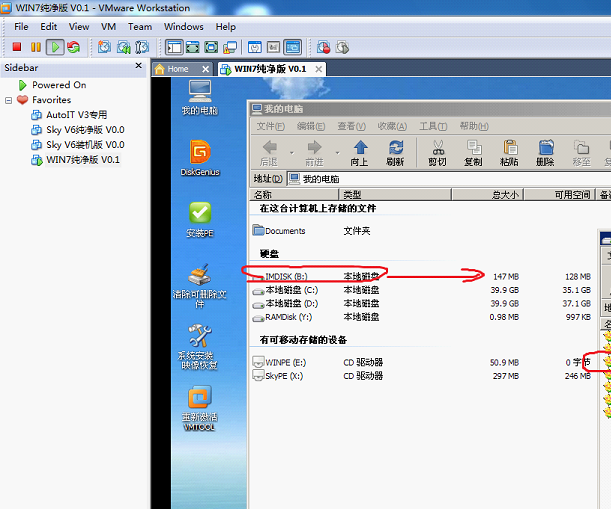
Task: Open the 后退 history dropdown arrow
Action: click(291, 153)
